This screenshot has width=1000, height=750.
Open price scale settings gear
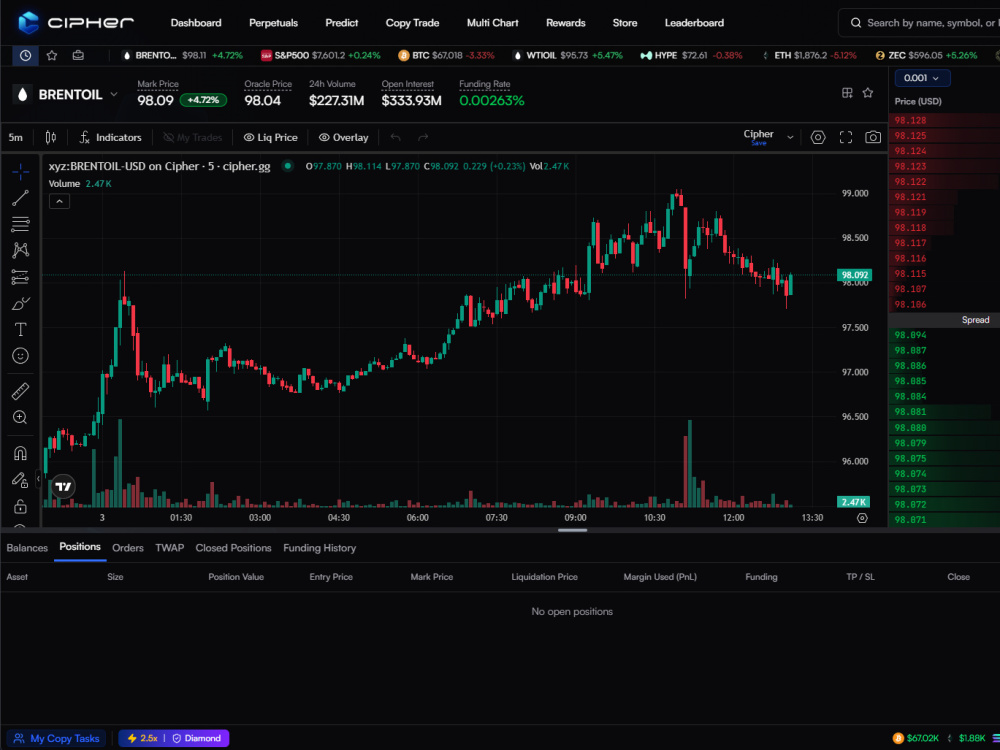tap(862, 518)
